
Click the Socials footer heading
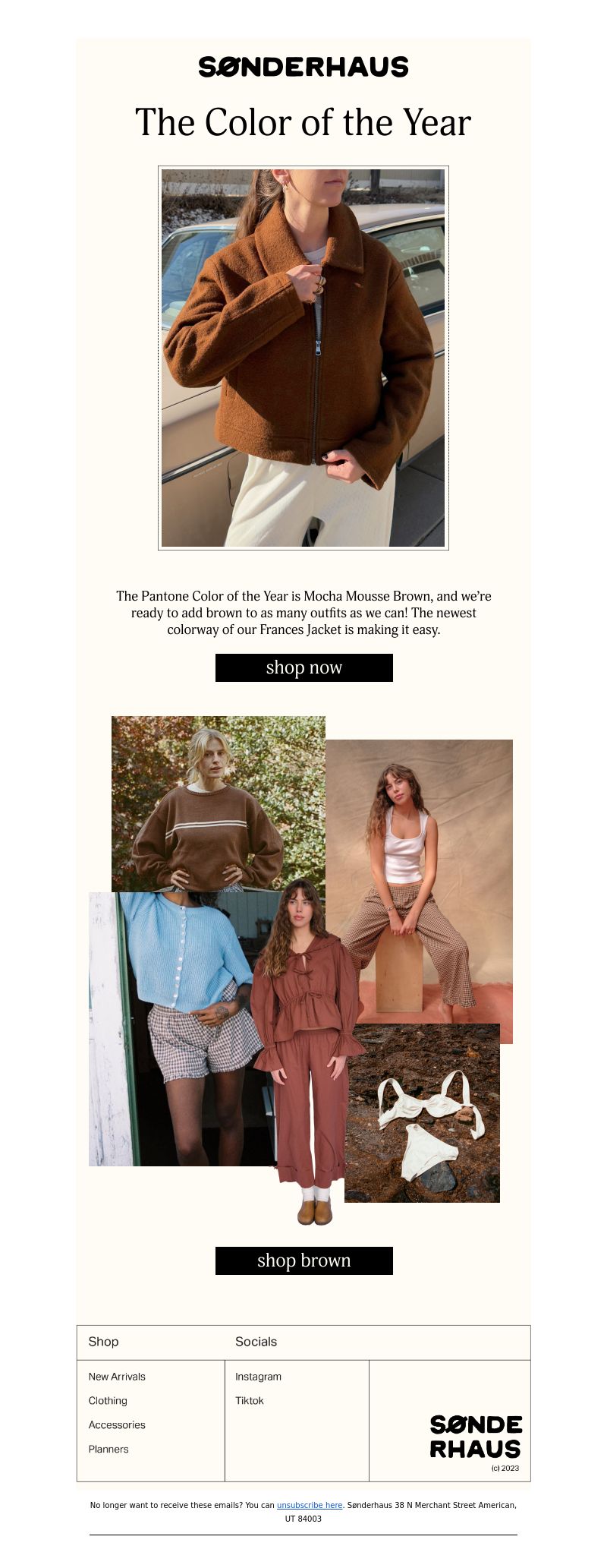(x=256, y=1342)
